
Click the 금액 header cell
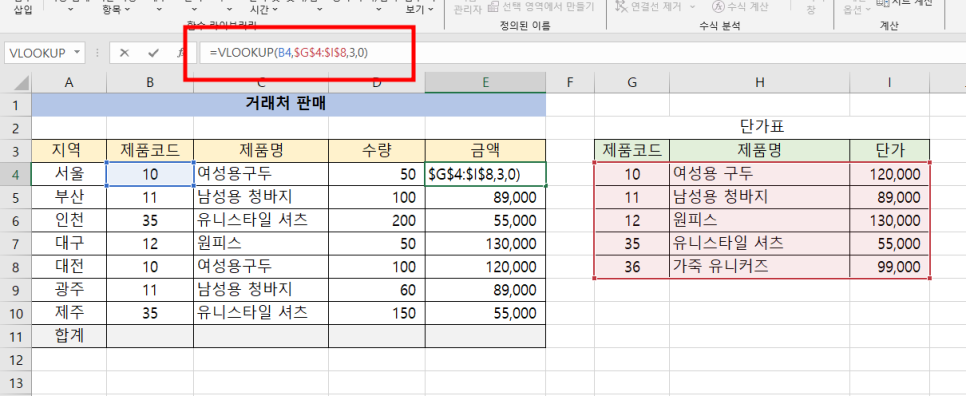tap(485, 150)
